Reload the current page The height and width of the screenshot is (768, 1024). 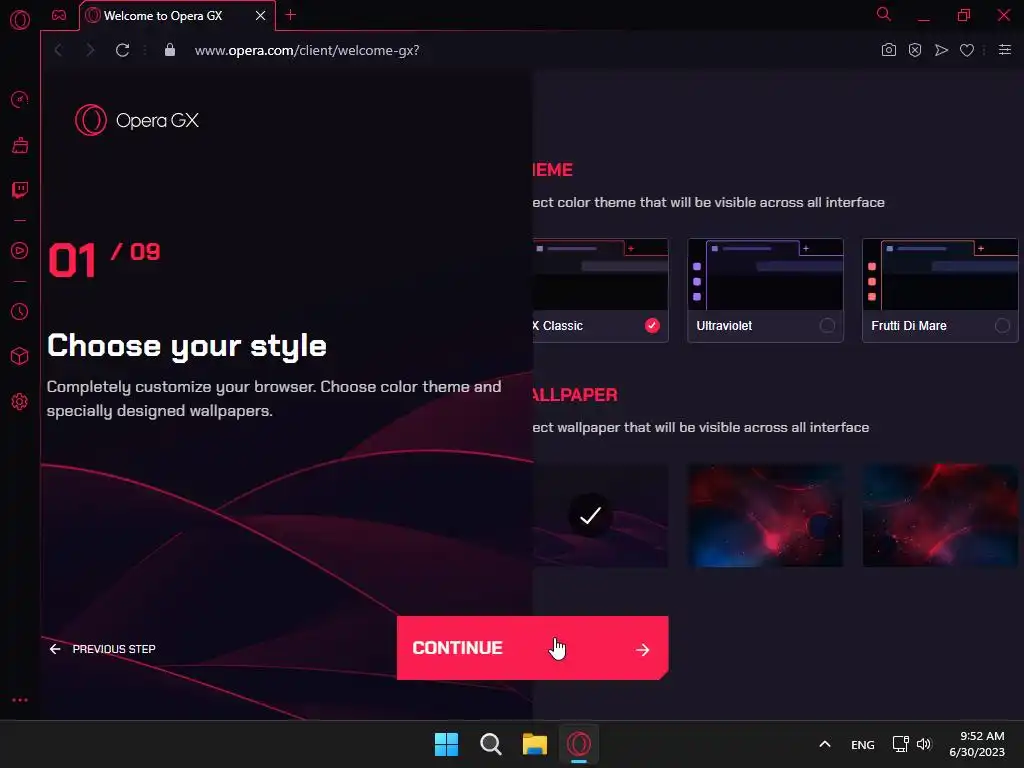122,50
